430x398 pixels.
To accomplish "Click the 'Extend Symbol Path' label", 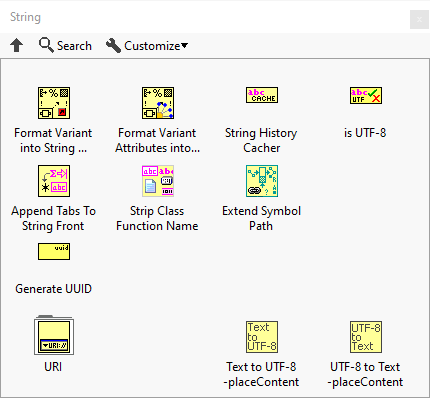I will pos(261,218).
